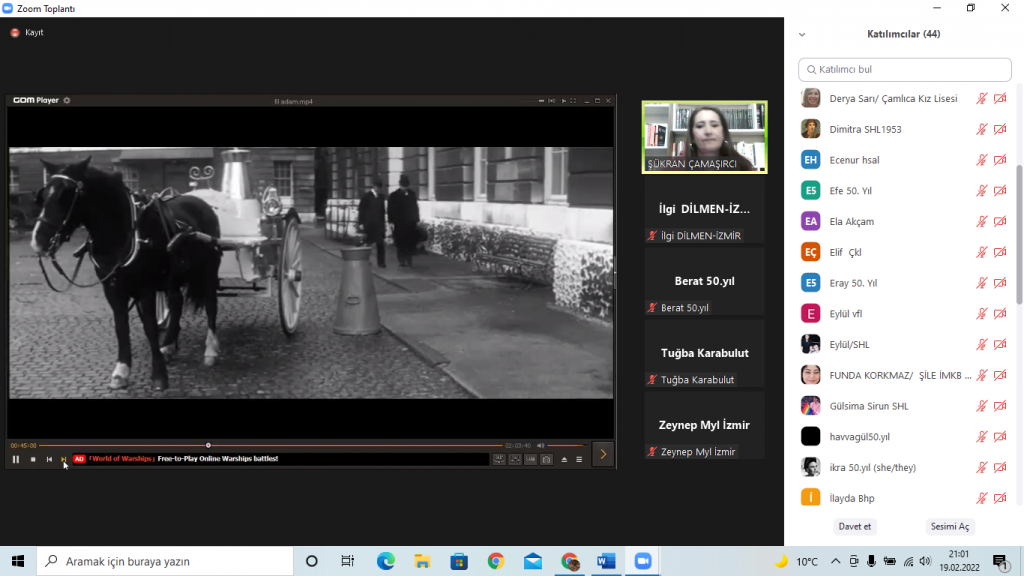Select participant ikra 50.yıl in the list
Image resolution: width=1024 pixels, height=576 pixels.
pyautogui.click(x=872, y=467)
